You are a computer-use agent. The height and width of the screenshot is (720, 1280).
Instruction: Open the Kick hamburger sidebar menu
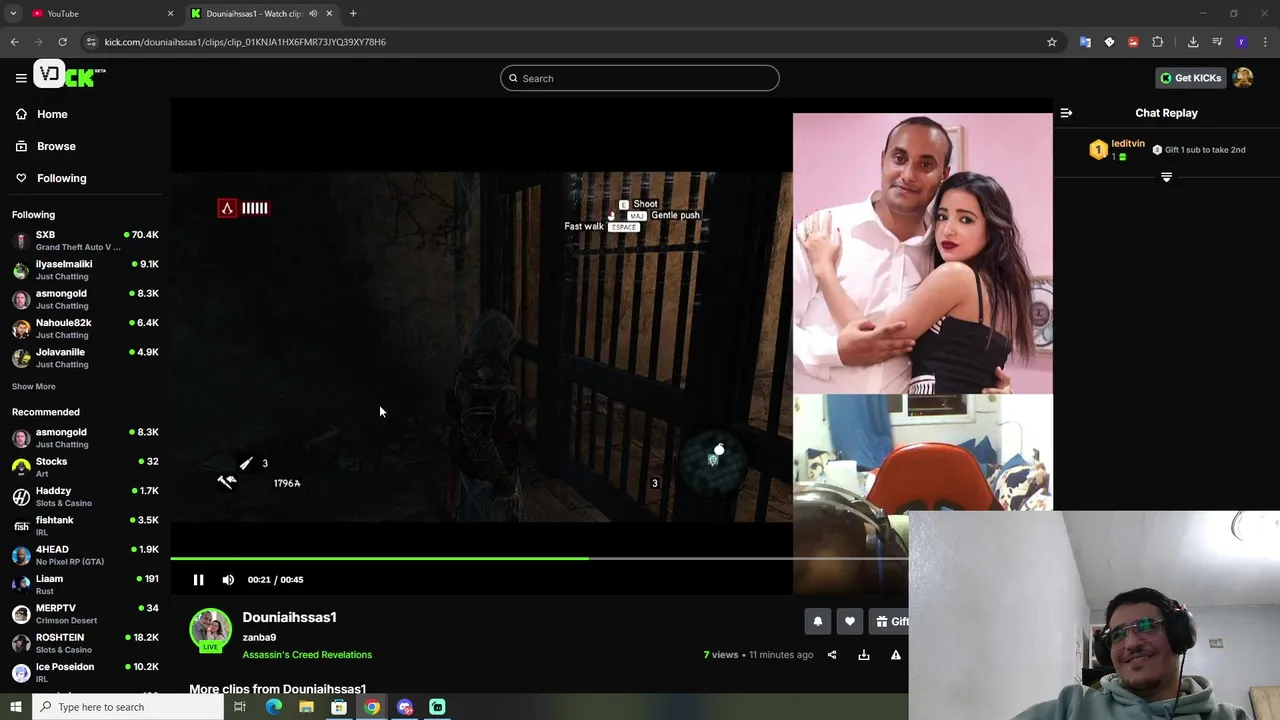coord(21,78)
